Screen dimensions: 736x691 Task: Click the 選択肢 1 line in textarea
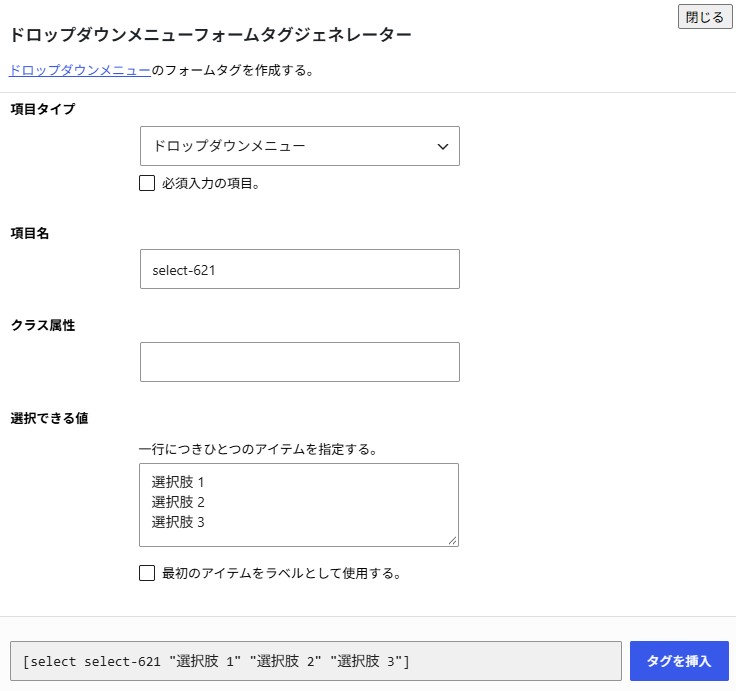click(178, 482)
